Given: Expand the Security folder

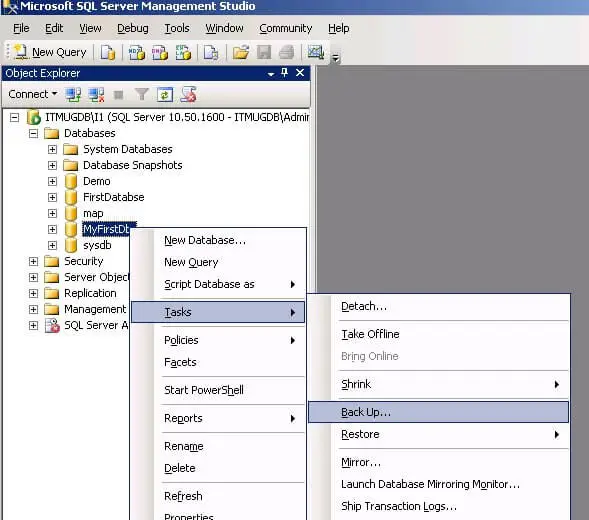Looking at the screenshot, I should (33, 262).
